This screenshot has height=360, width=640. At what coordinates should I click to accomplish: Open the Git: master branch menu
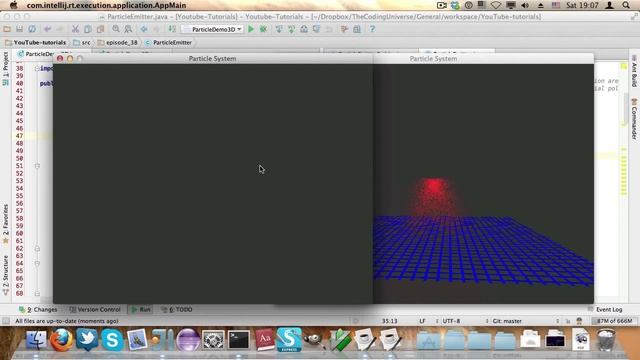[507, 321]
